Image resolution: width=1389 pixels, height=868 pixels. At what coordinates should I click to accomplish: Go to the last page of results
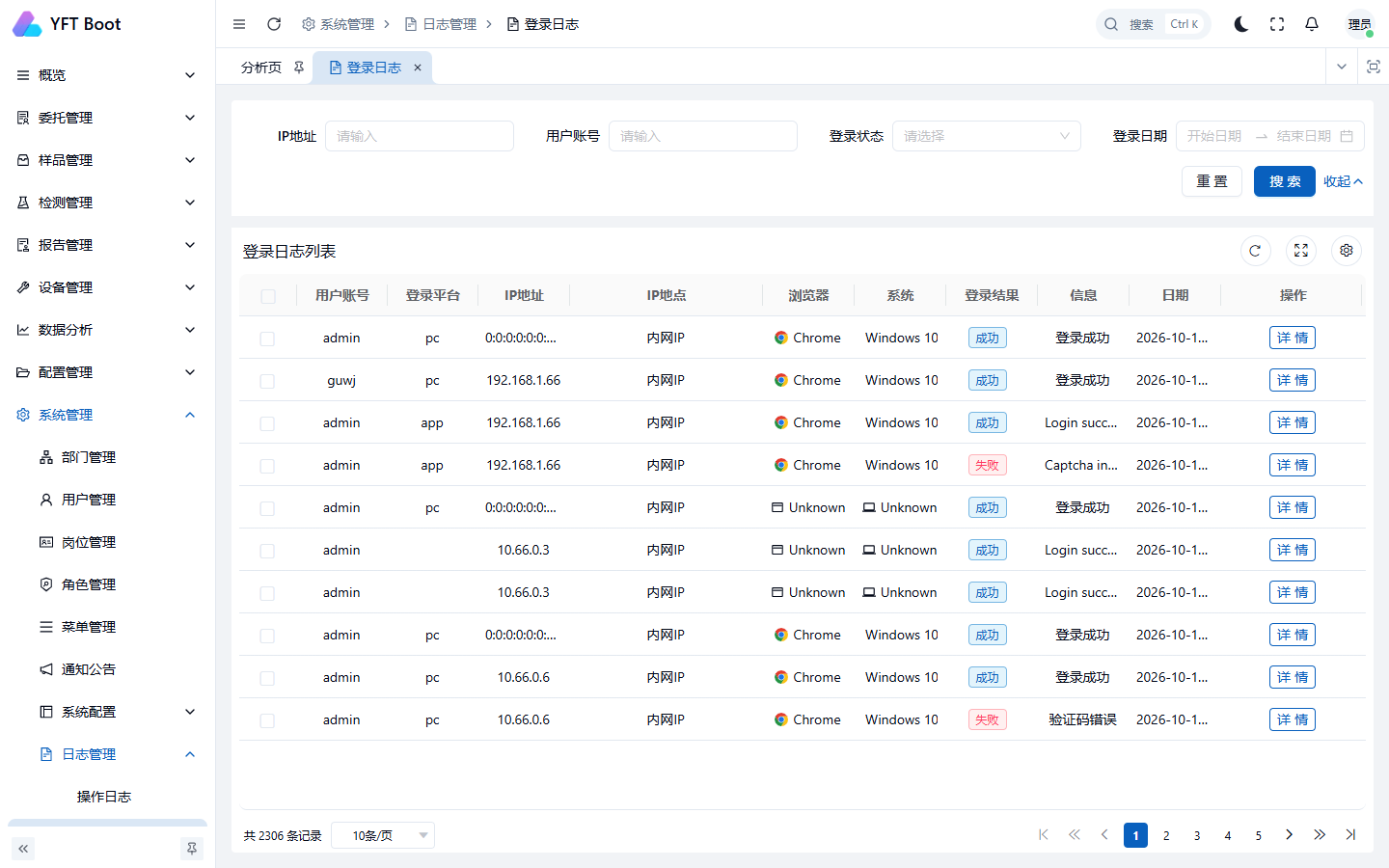pos(1350,835)
